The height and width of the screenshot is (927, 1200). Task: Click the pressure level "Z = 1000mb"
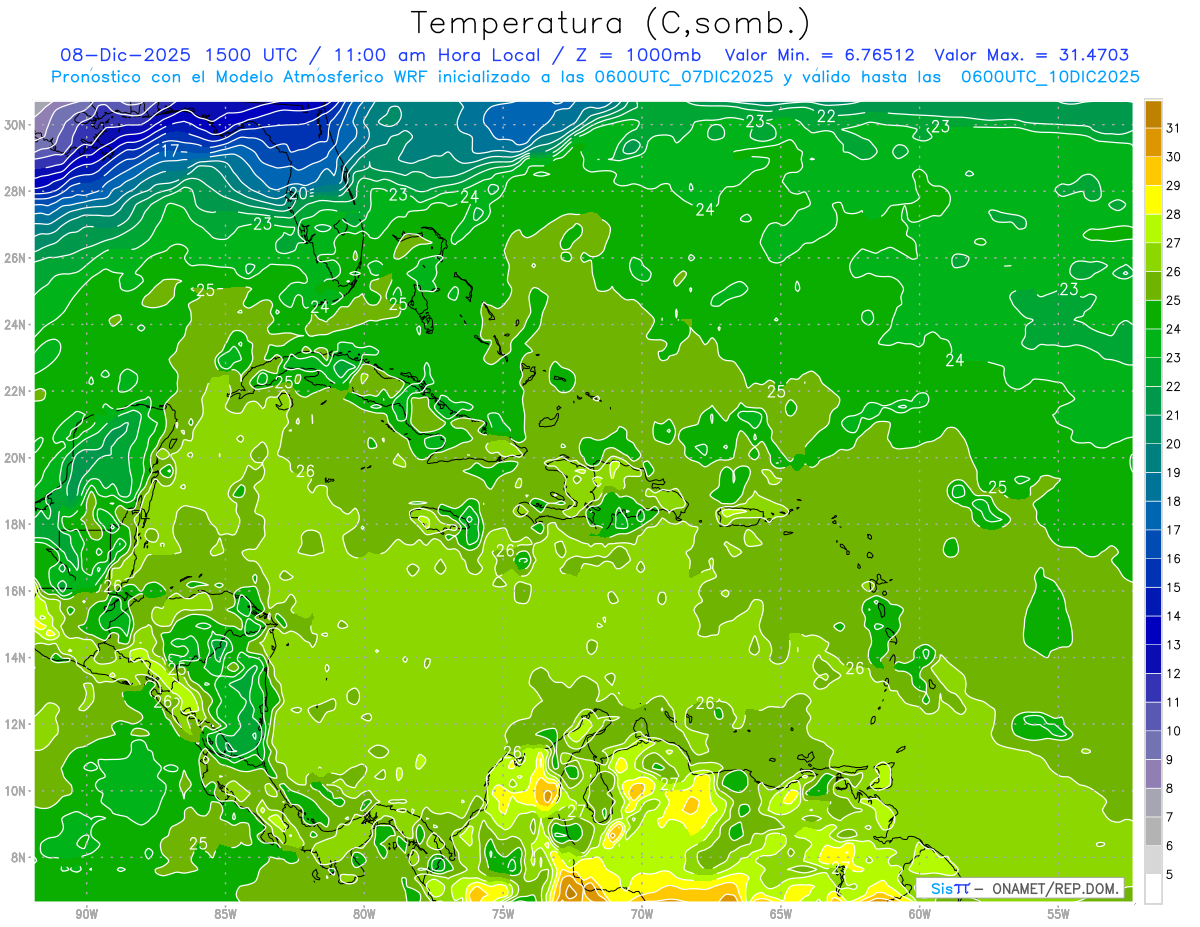(638, 55)
